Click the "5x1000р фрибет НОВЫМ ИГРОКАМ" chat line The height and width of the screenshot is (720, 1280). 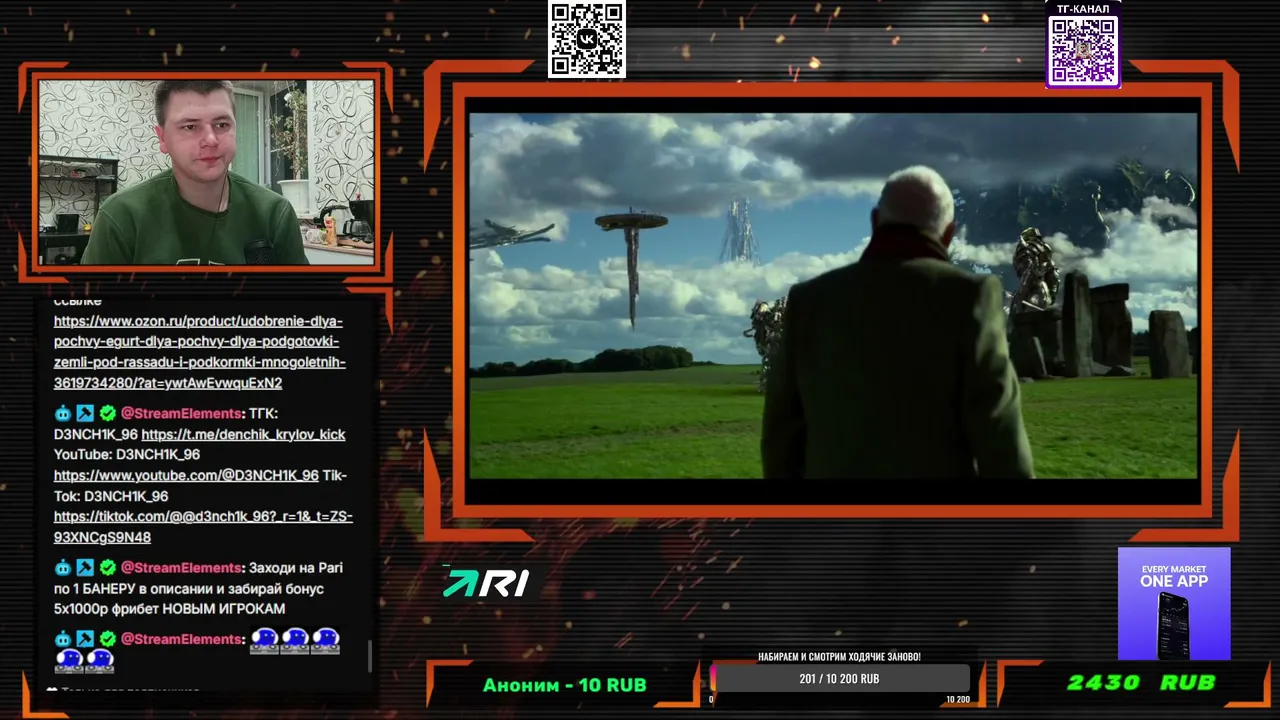click(x=169, y=609)
